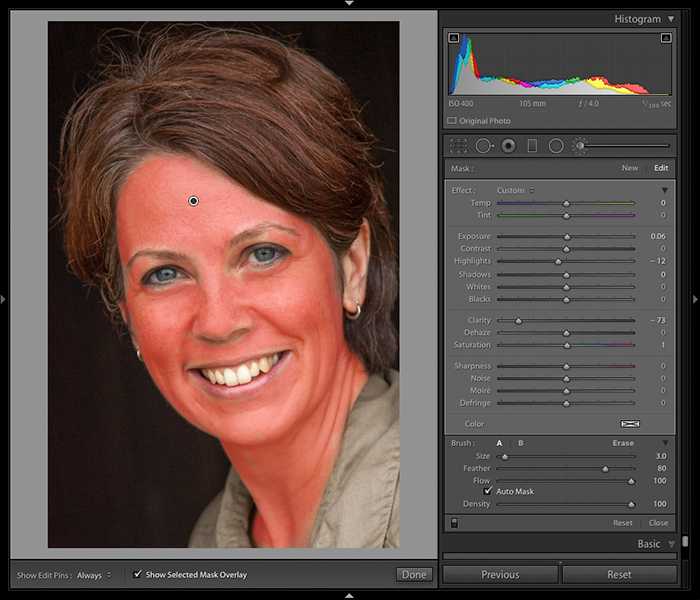
Task: Click the Done button
Action: point(414,575)
